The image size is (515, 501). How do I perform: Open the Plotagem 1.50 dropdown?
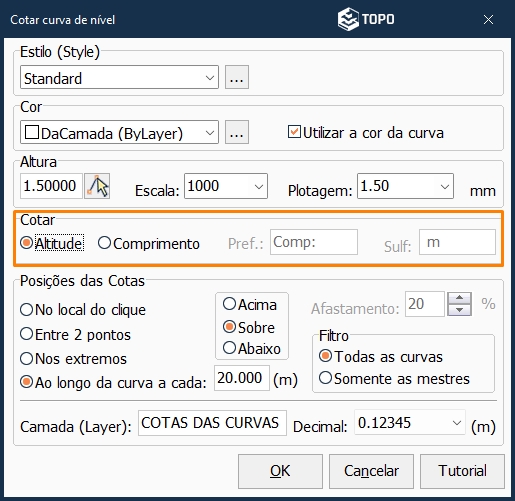(405, 186)
